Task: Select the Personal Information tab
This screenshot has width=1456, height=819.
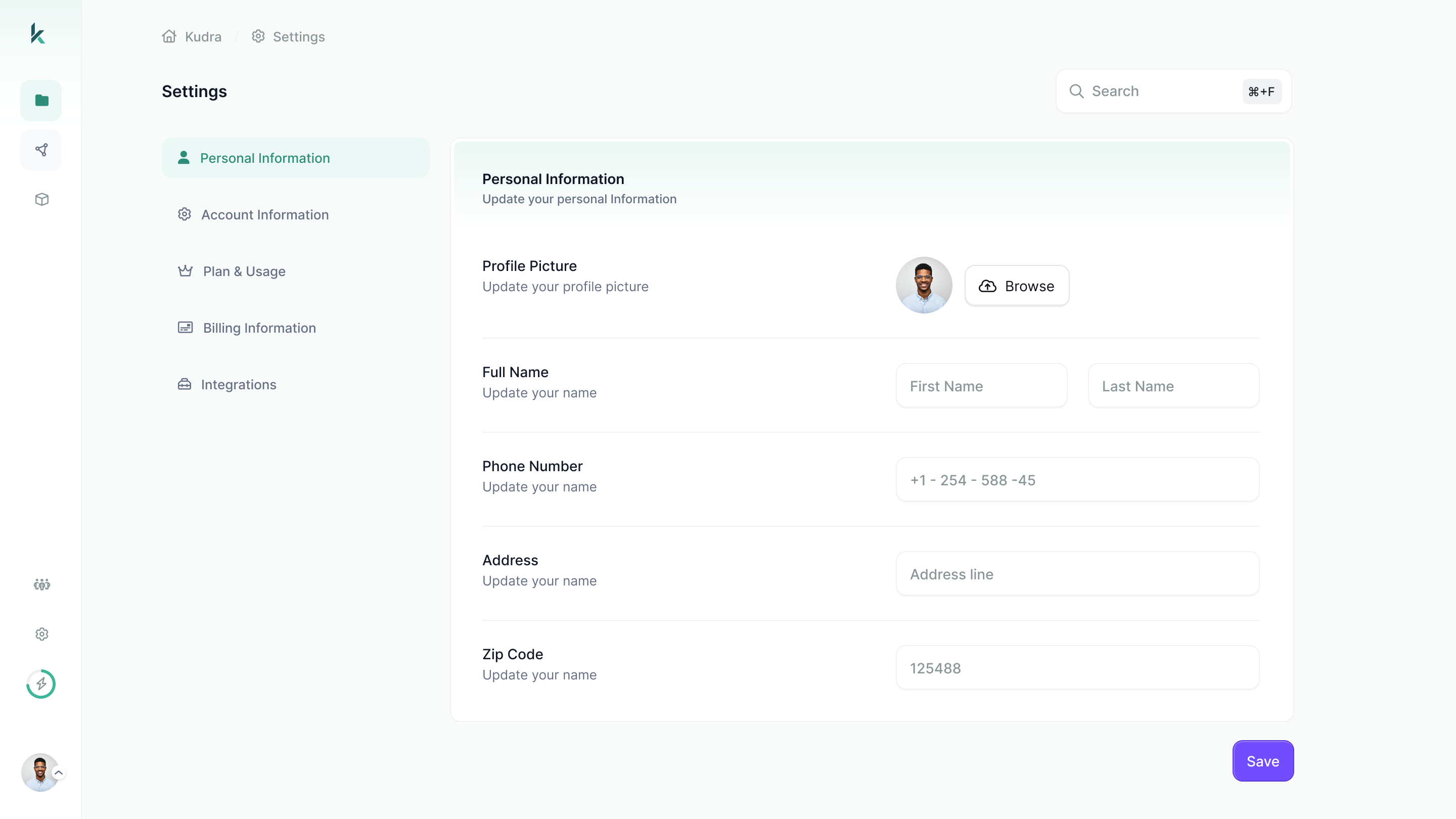Action: click(x=295, y=158)
